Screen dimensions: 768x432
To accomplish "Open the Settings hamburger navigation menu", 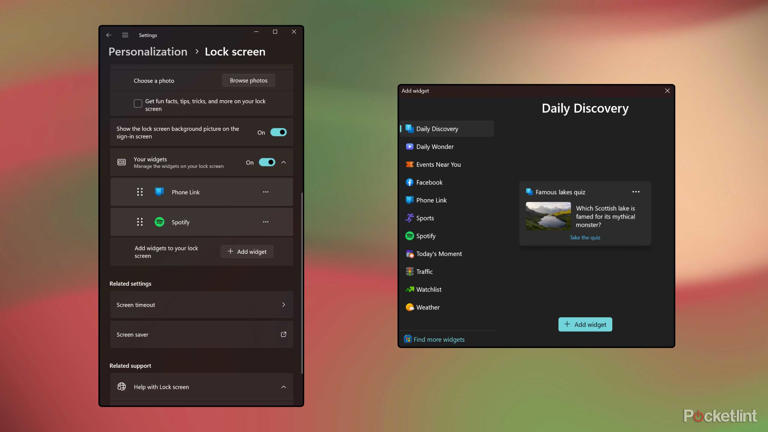I will [x=125, y=35].
